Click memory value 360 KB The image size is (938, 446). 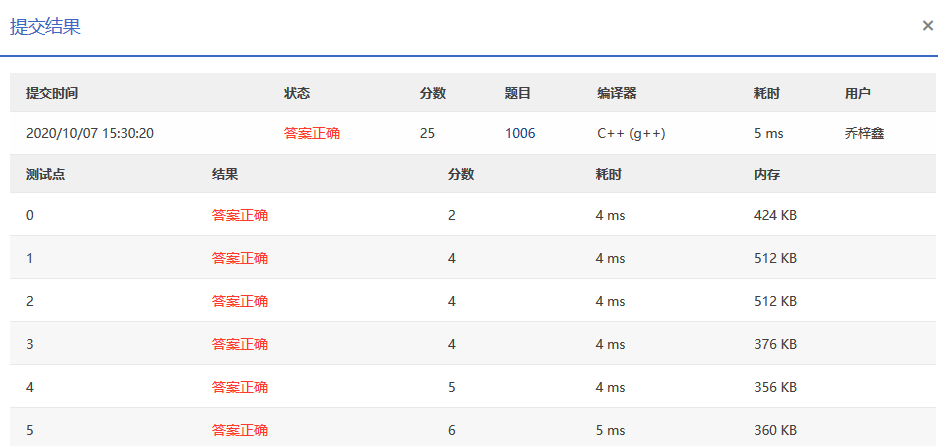coord(775,430)
